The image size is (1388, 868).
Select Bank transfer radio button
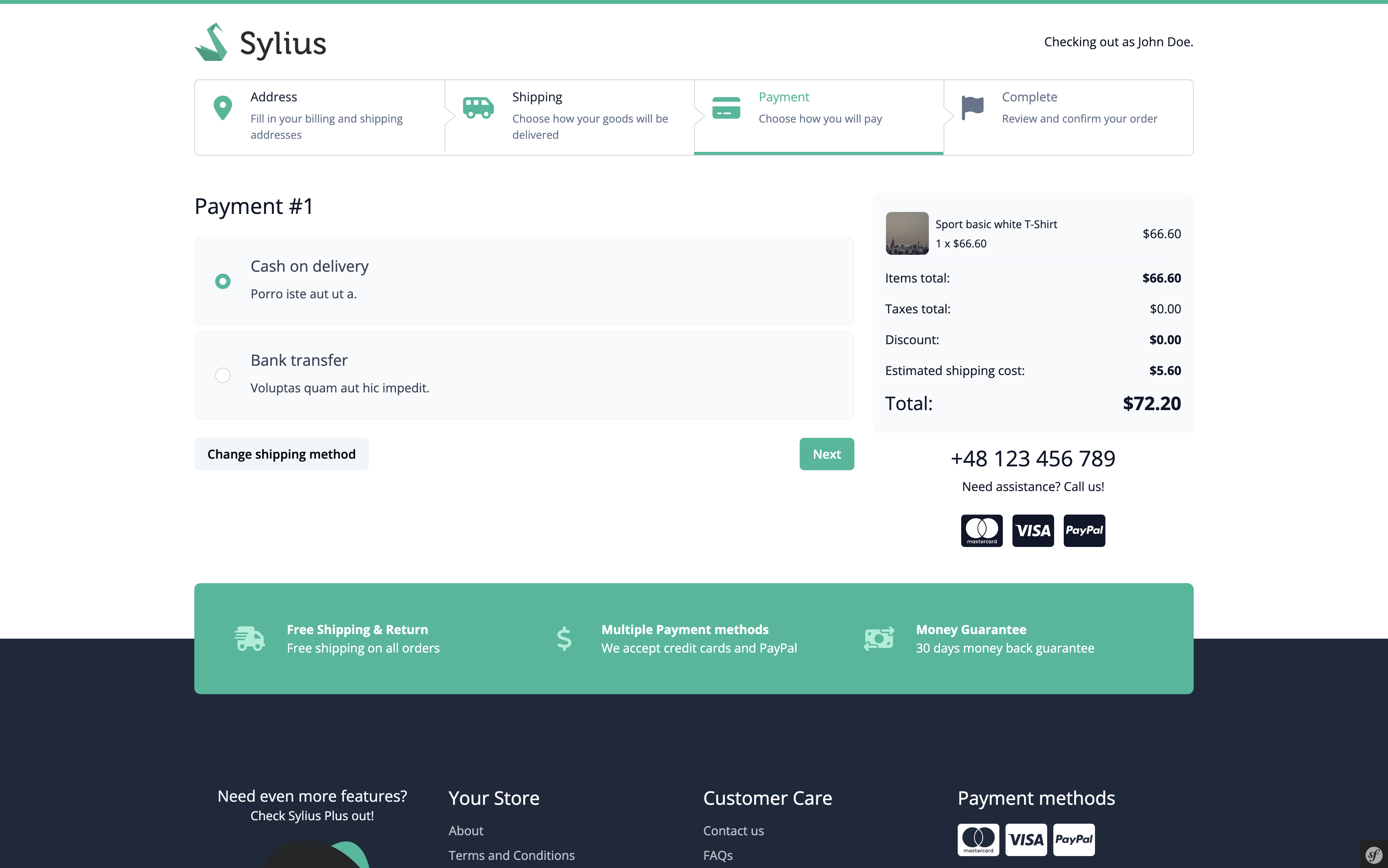click(222, 375)
